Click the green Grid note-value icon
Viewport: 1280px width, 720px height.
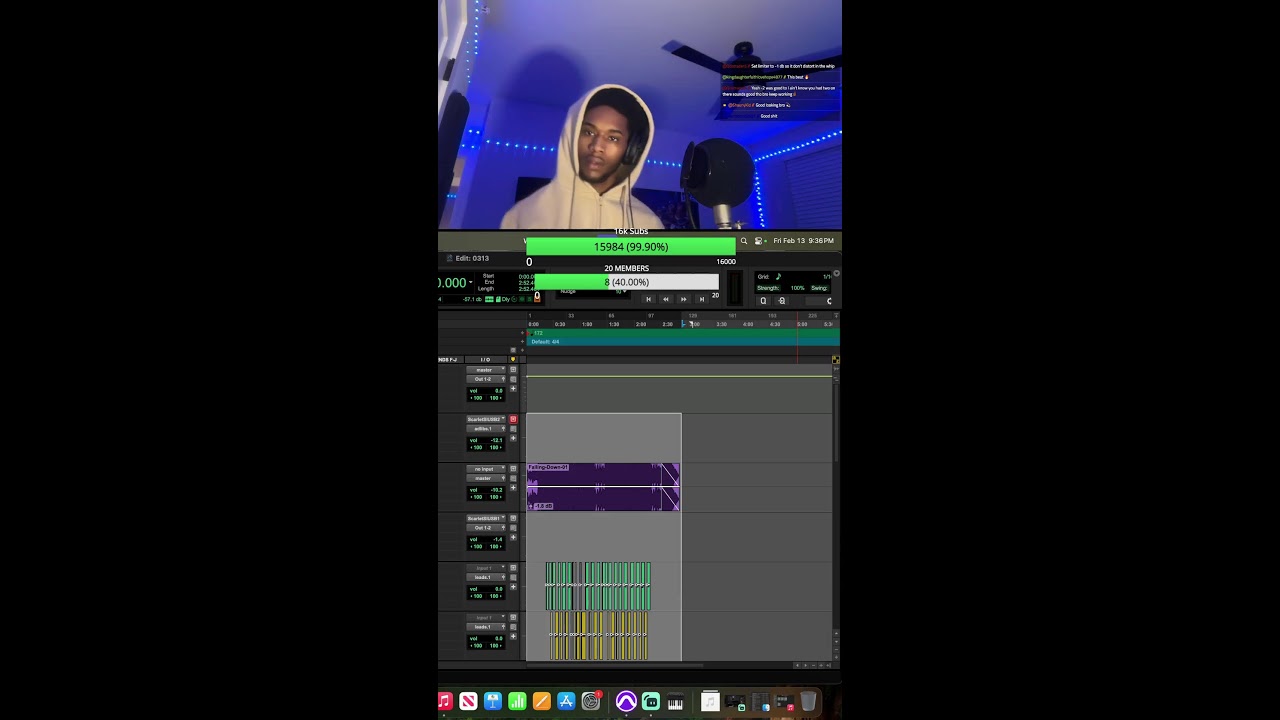coord(778,277)
